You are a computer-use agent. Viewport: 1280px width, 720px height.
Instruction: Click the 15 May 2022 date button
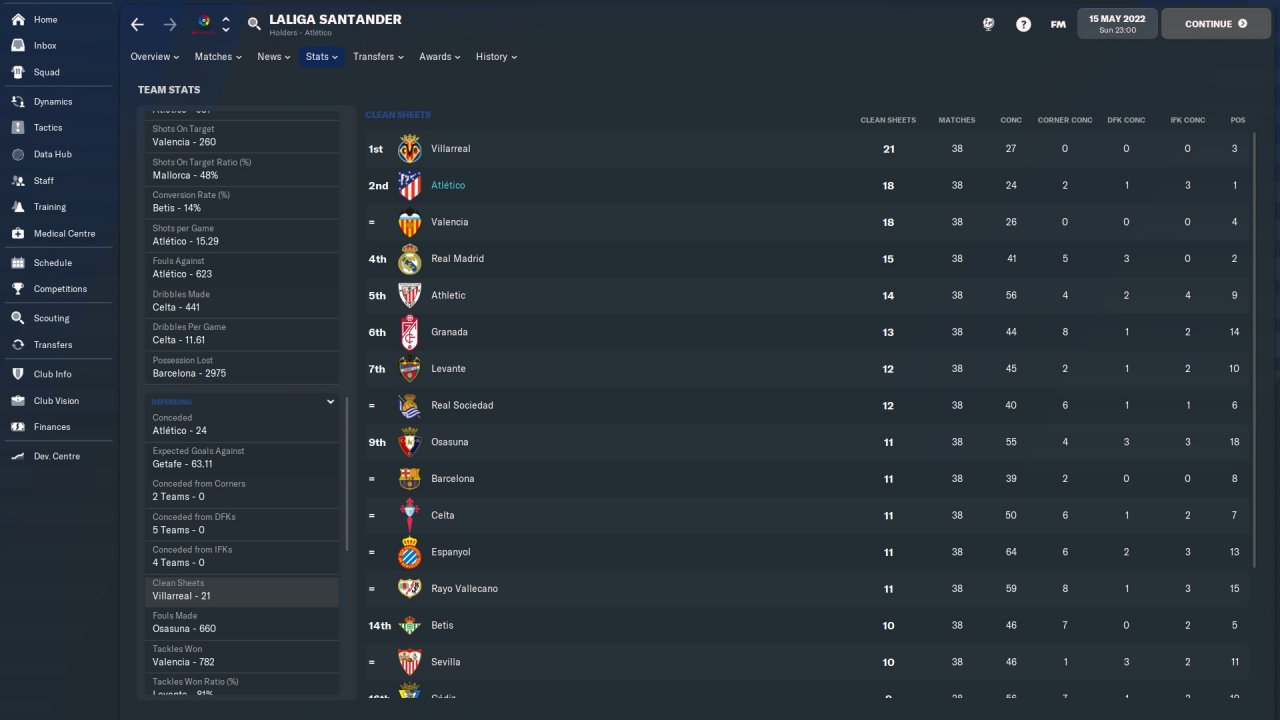pos(1117,24)
